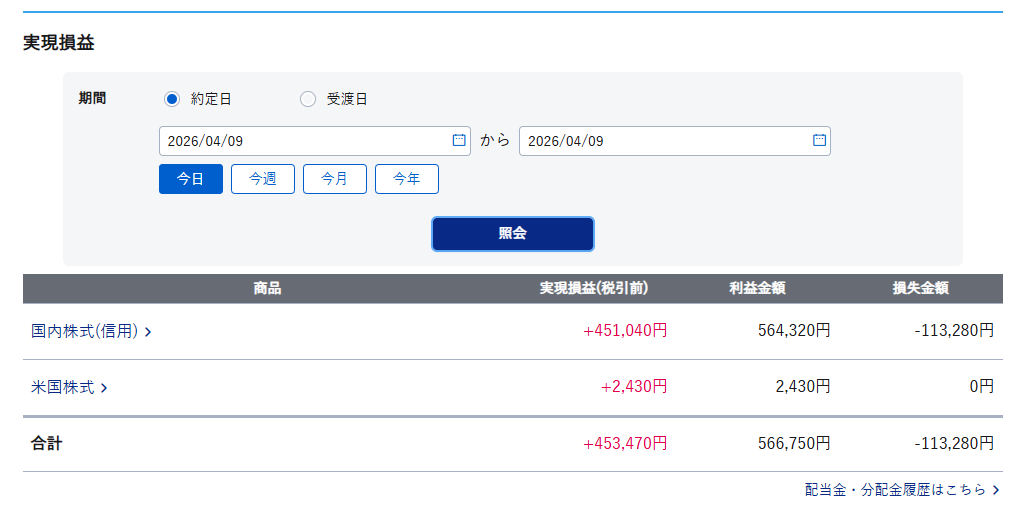Open the start date calendar picker

[459, 141]
